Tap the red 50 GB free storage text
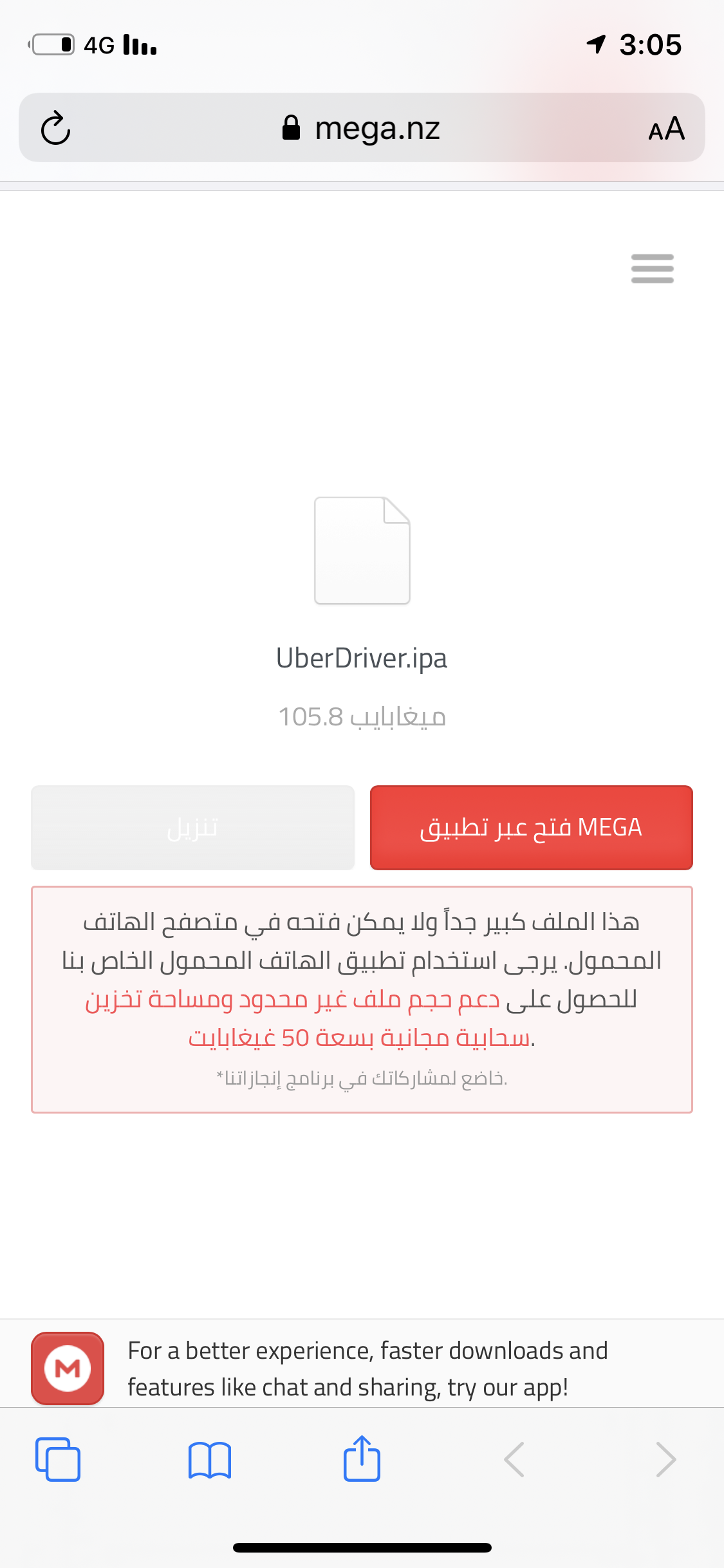Image resolution: width=724 pixels, height=1568 pixels. [359, 1038]
